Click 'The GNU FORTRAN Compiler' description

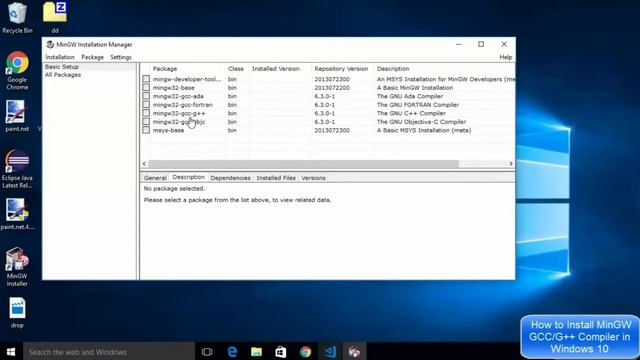pos(418,104)
